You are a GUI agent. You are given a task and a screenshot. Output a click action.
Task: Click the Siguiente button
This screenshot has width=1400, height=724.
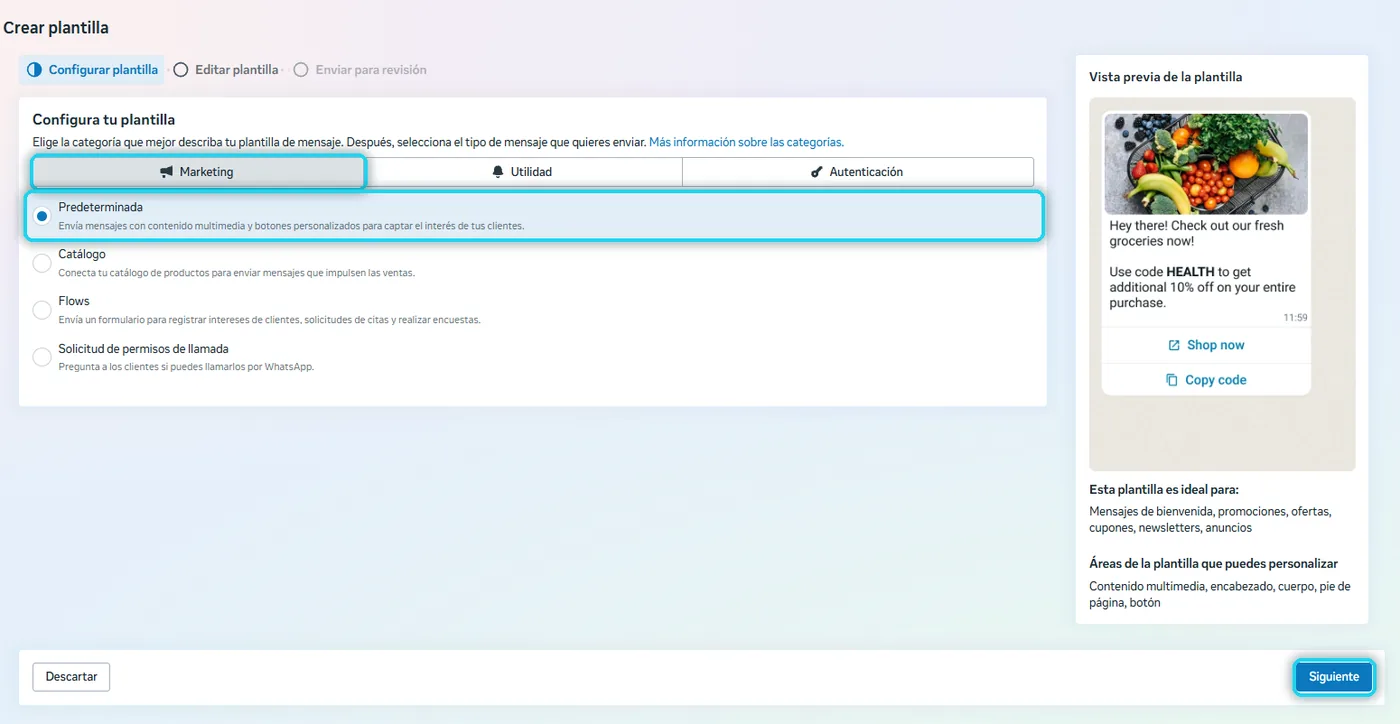click(x=1334, y=677)
